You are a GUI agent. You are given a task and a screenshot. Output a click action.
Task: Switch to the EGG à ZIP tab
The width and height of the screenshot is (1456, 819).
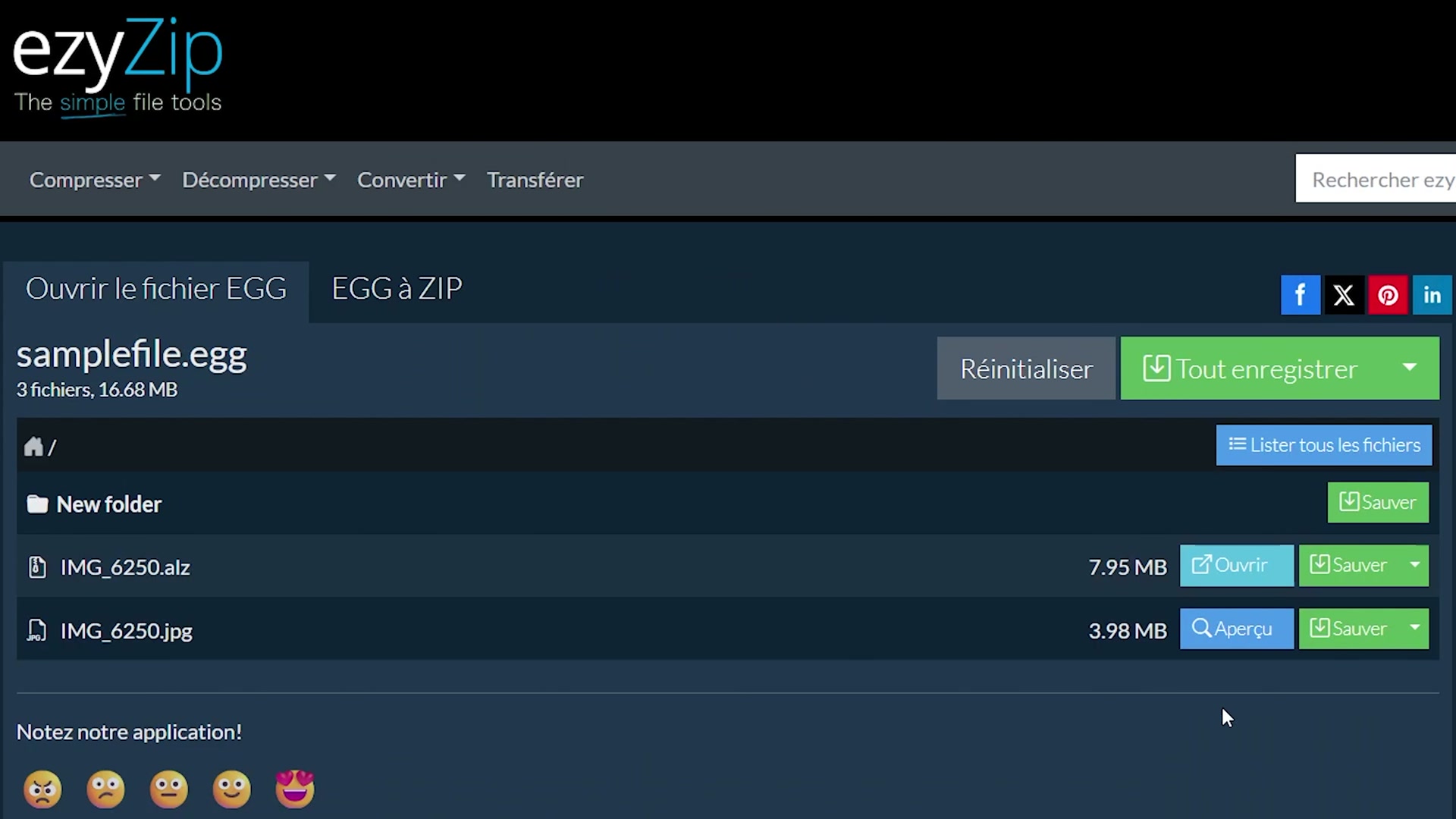click(x=396, y=288)
